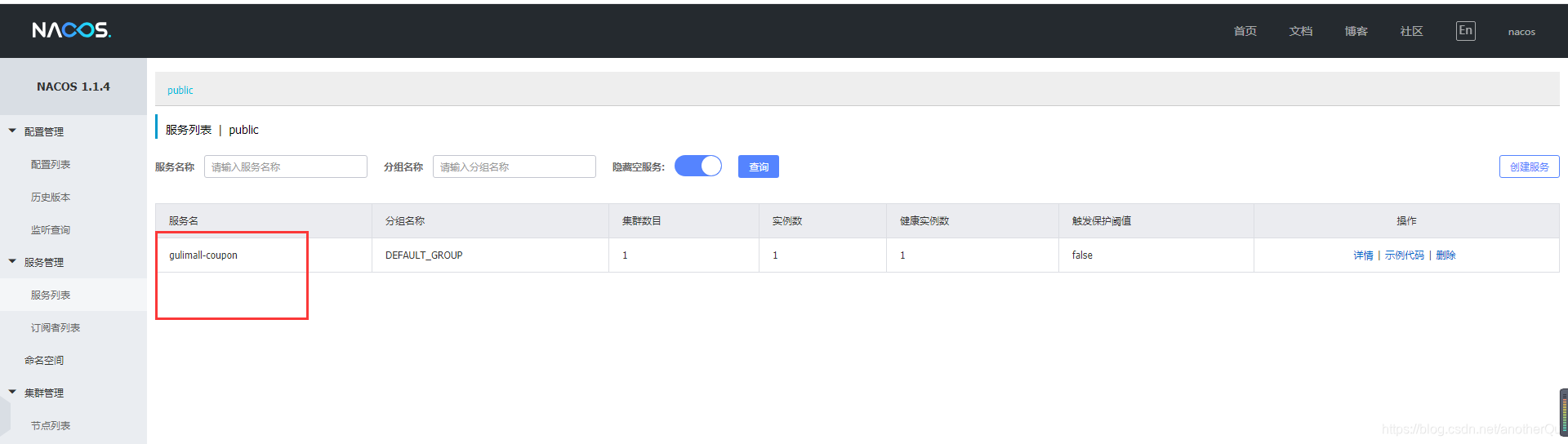
Task: Collapse the 服务管理 menu arrow
Action: (12, 261)
